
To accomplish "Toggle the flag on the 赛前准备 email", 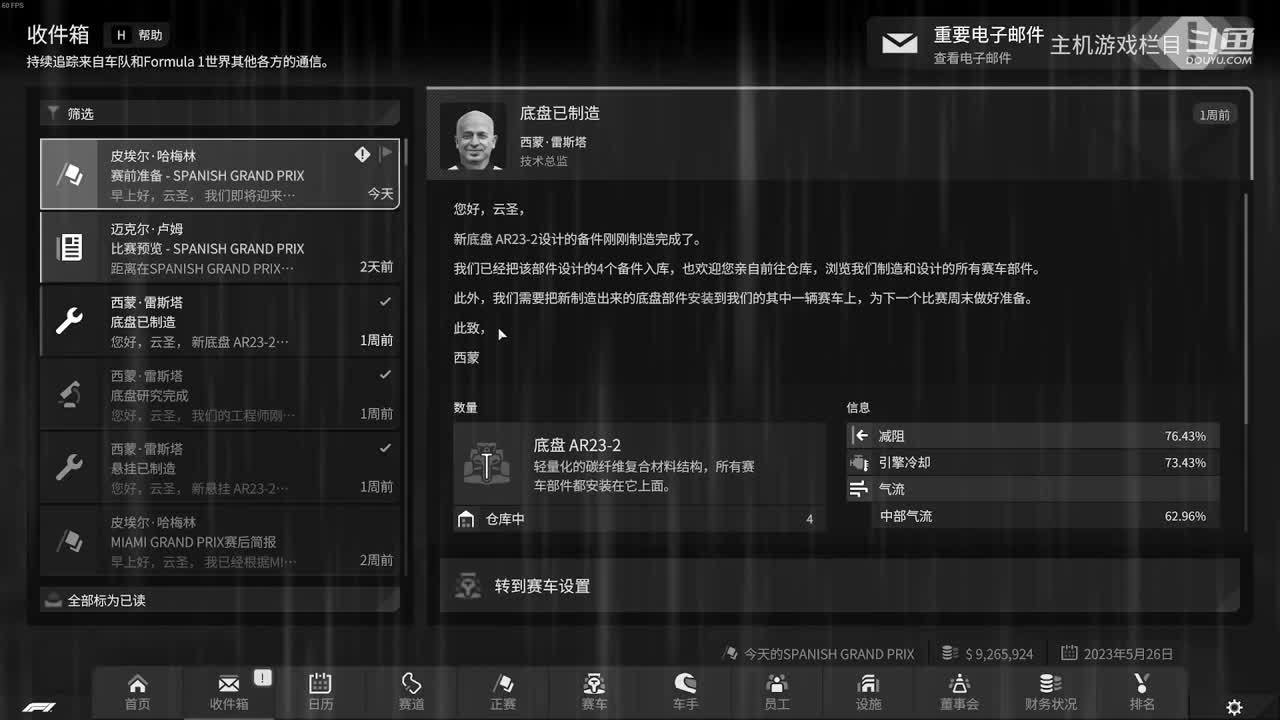I will click(386, 154).
